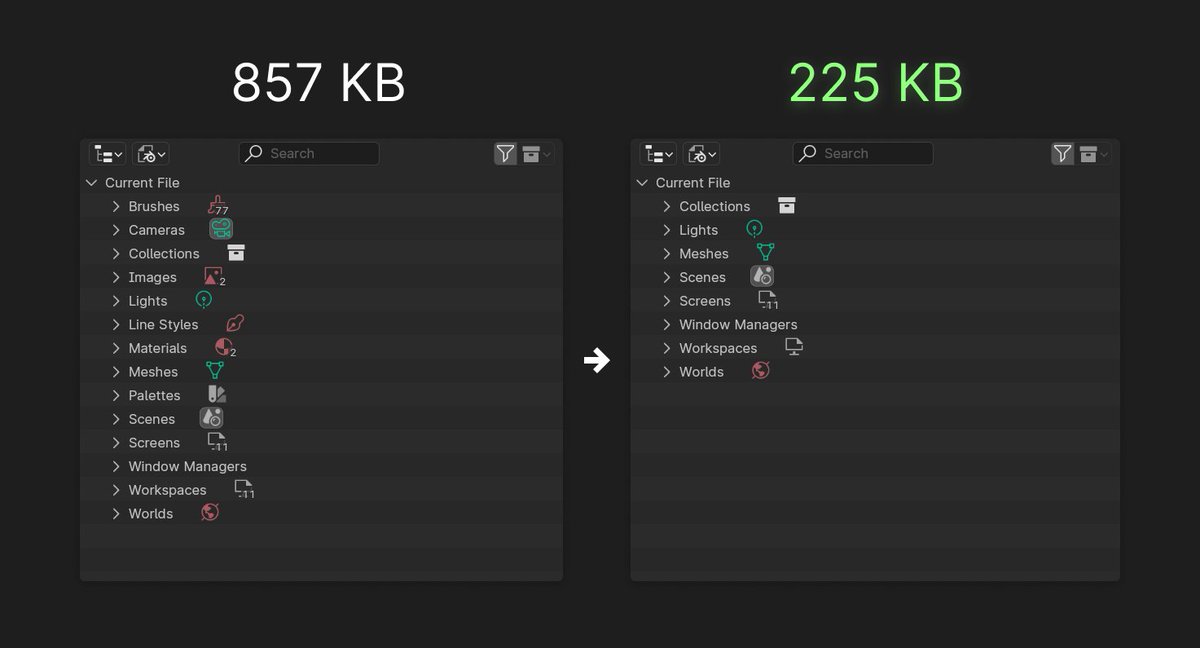Viewport: 1200px width, 648px height.
Task: Open editor type dropdown in right outliner
Action: pyautogui.click(x=658, y=153)
